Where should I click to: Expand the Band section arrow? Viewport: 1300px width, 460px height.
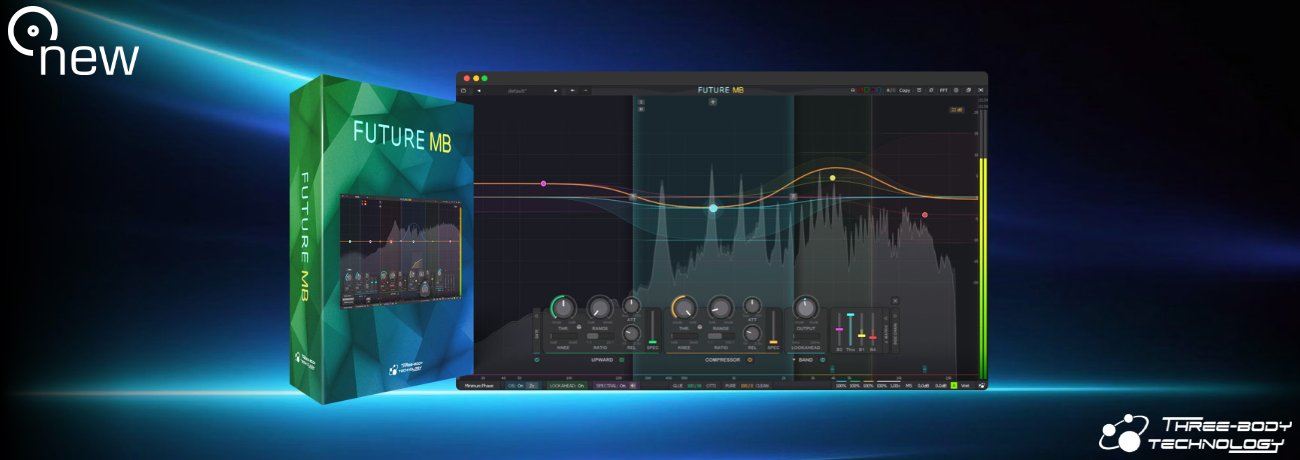794,359
